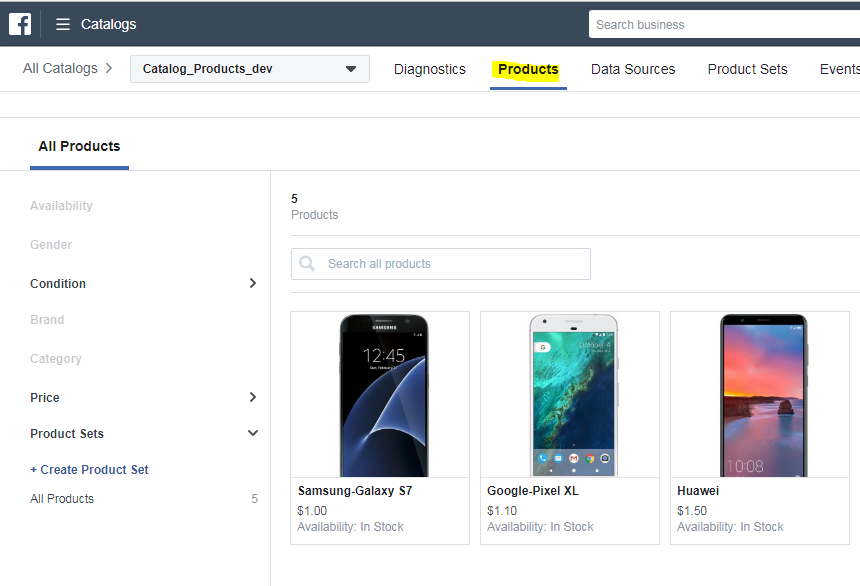Click the Catalogs title in header
Screen dimensions: 860x586
(x=109, y=24)
